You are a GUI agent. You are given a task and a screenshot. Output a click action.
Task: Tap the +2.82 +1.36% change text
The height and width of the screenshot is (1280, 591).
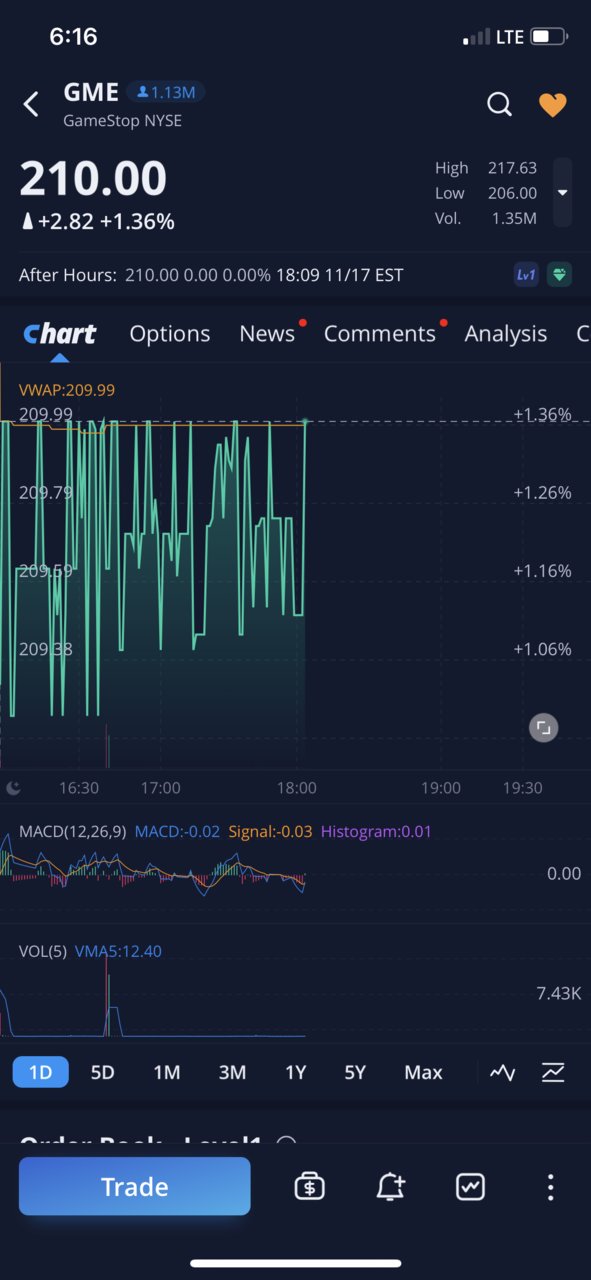[x=106, y=222]
